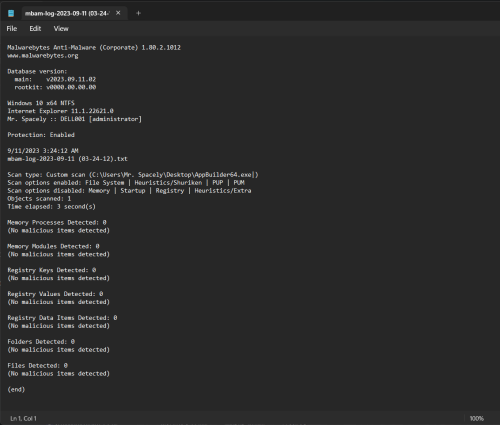Click the www.malwarebytes.org text
Viewport: 500px width, 425px height.
click(43, 55)
